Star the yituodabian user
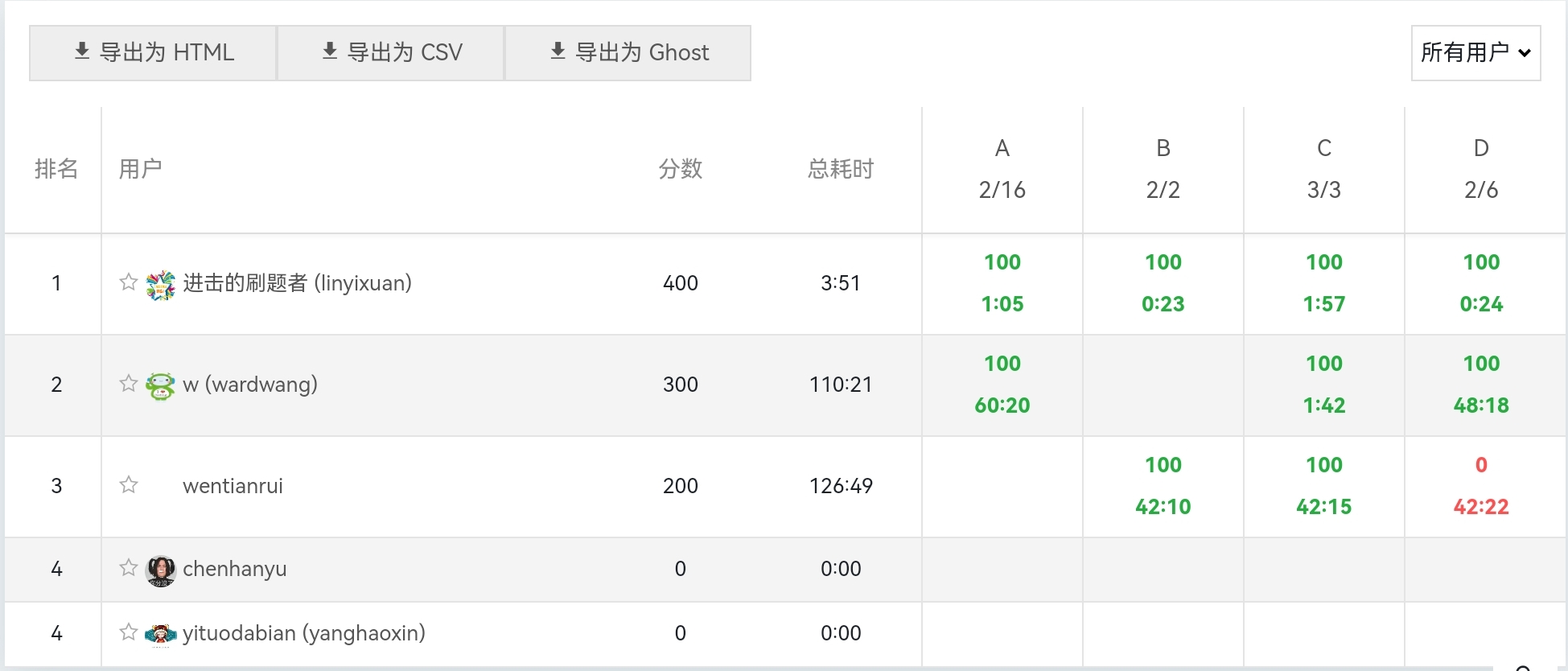1568x671 pixels. pos(128,632)
